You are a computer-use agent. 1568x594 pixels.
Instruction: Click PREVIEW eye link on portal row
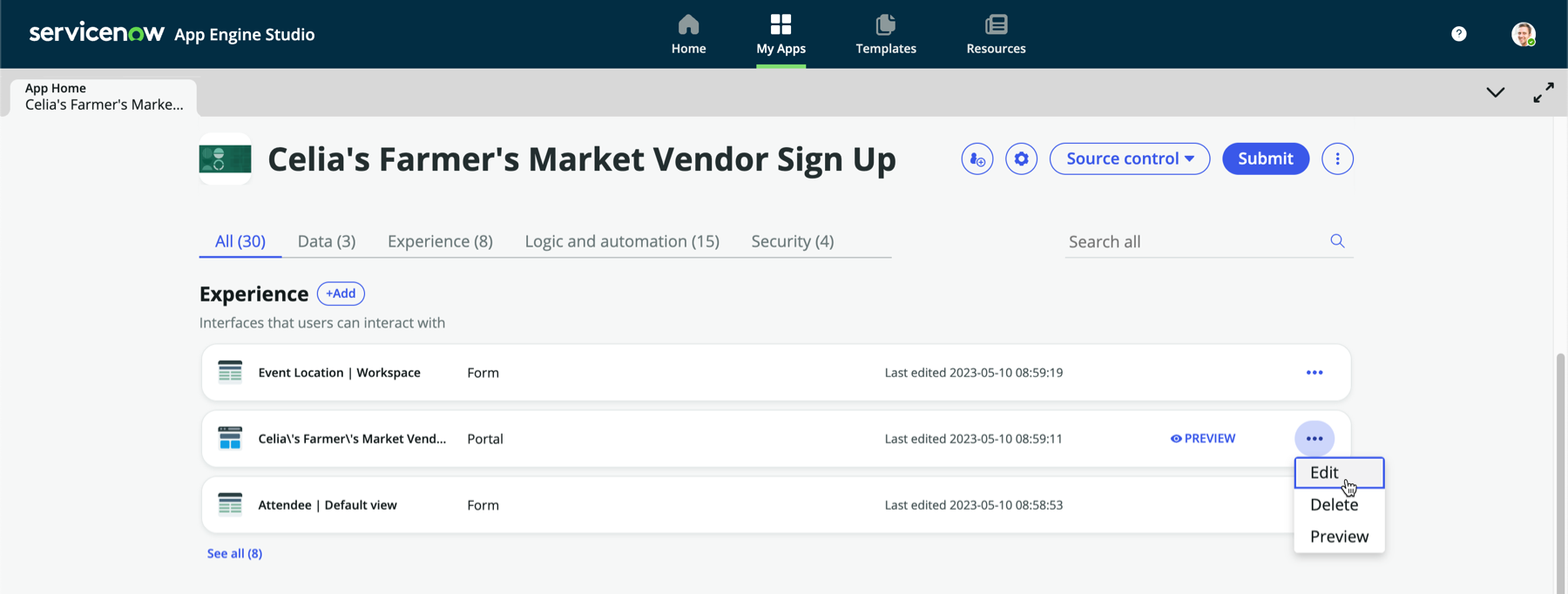pyautogui.click(x=1202, y=438)
